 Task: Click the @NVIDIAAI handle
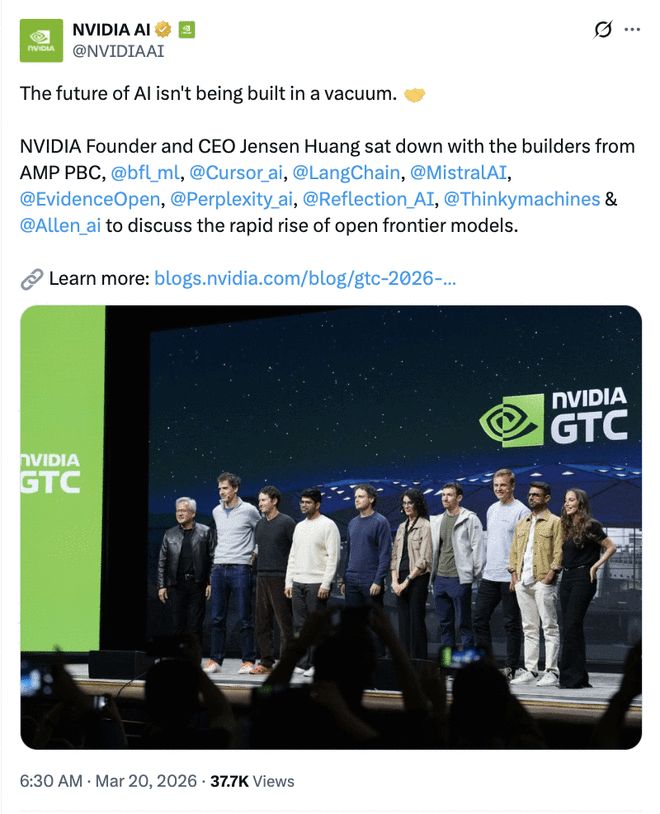coord(119,50)
